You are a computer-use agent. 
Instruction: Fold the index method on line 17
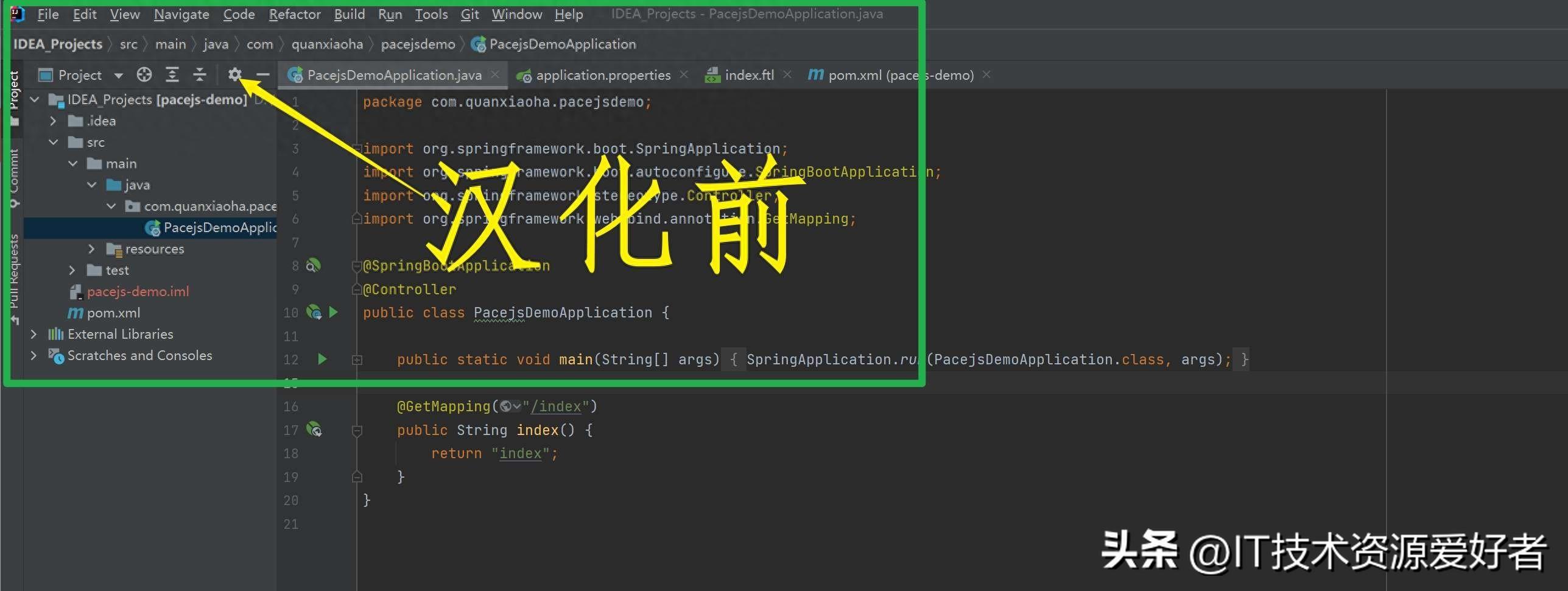[x=357, y=430]
